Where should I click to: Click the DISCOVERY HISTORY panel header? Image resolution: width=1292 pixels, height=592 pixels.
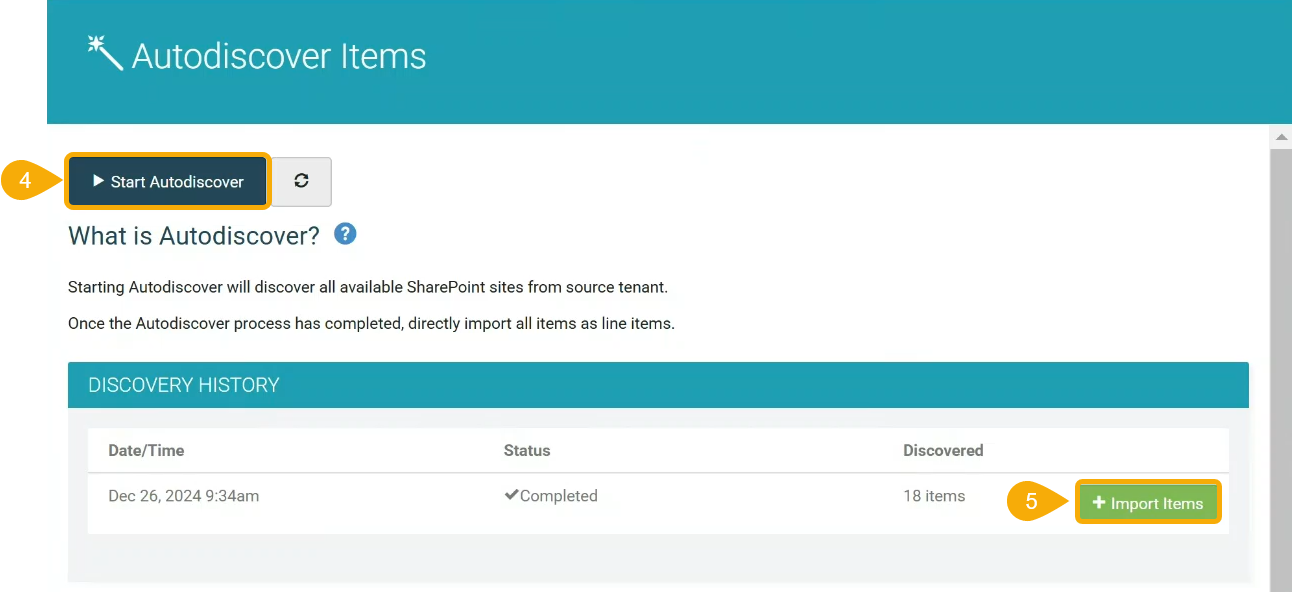pos(658,385)
